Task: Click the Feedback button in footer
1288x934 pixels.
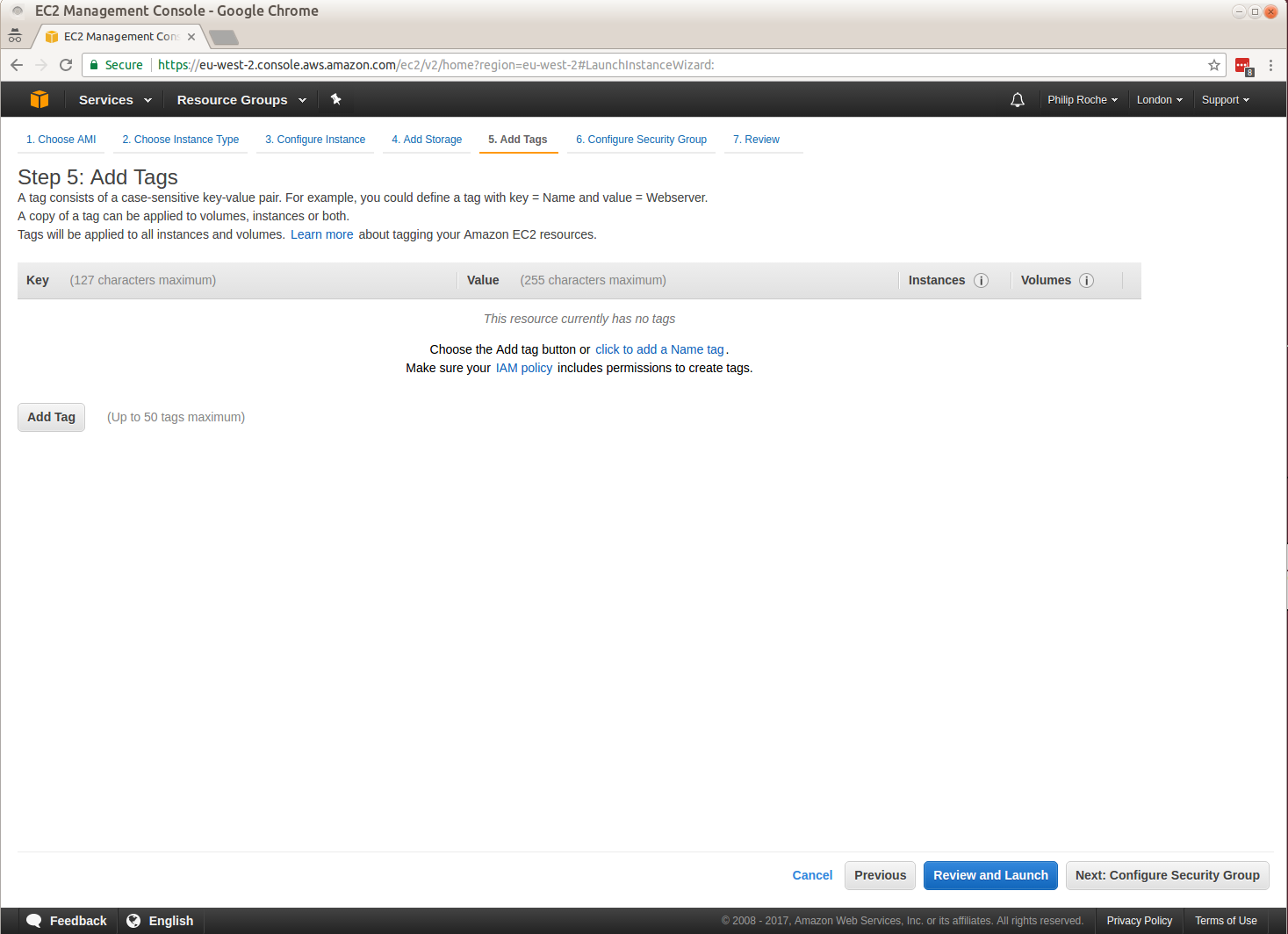Action: coord(67,921)
